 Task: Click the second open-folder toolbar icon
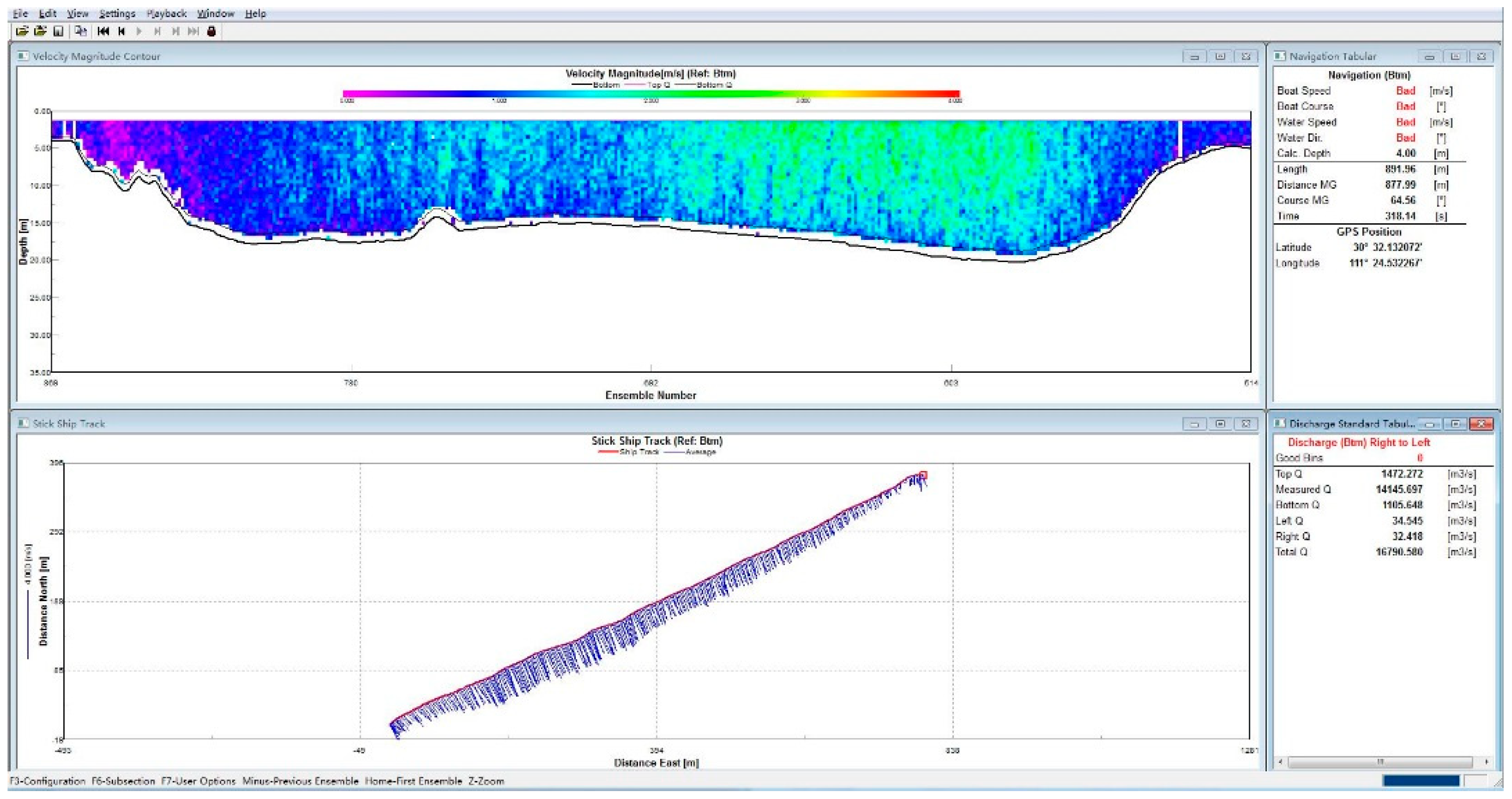[x=40, y=31]
